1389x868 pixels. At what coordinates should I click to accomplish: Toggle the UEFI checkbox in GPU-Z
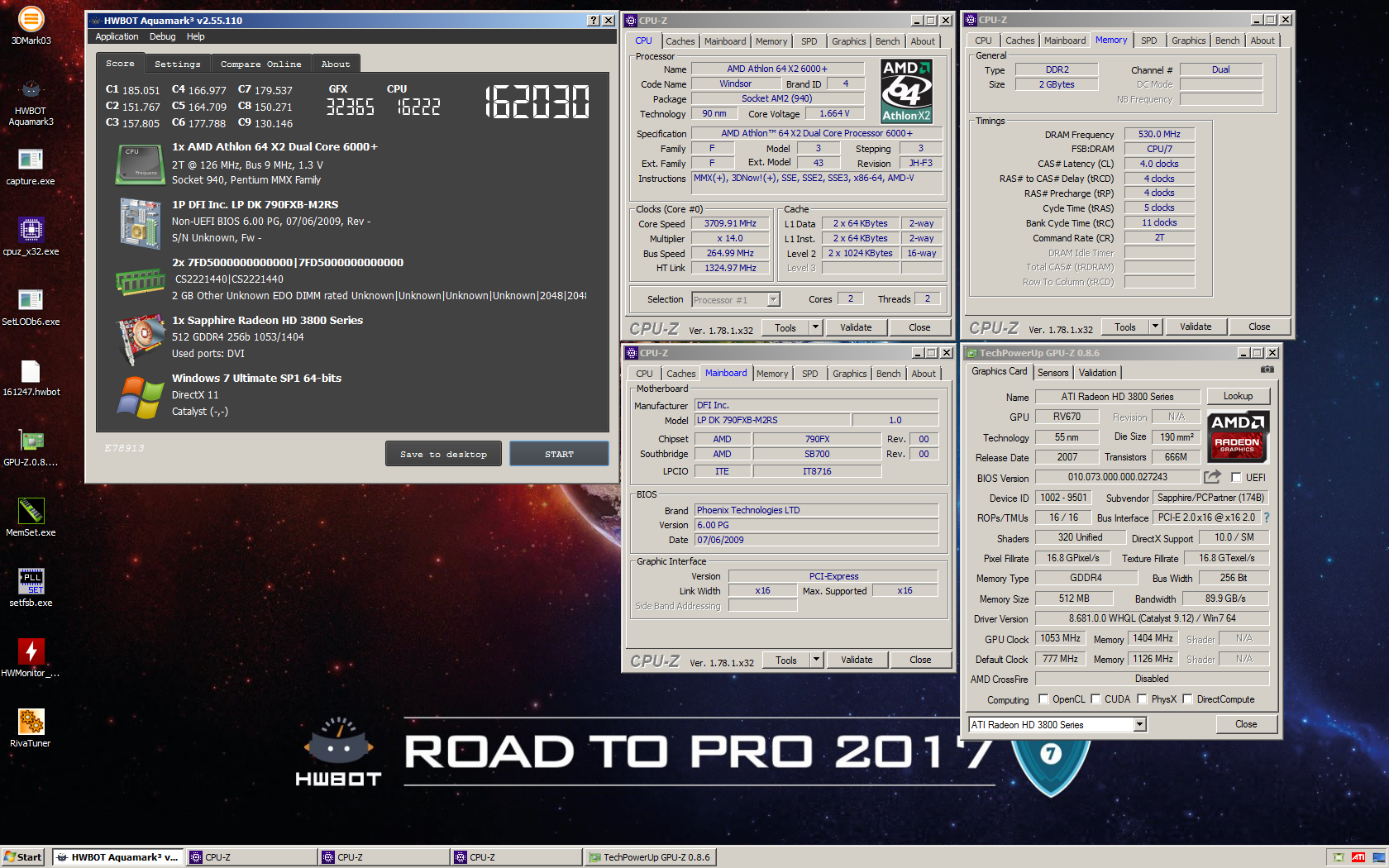(1236, 477)
